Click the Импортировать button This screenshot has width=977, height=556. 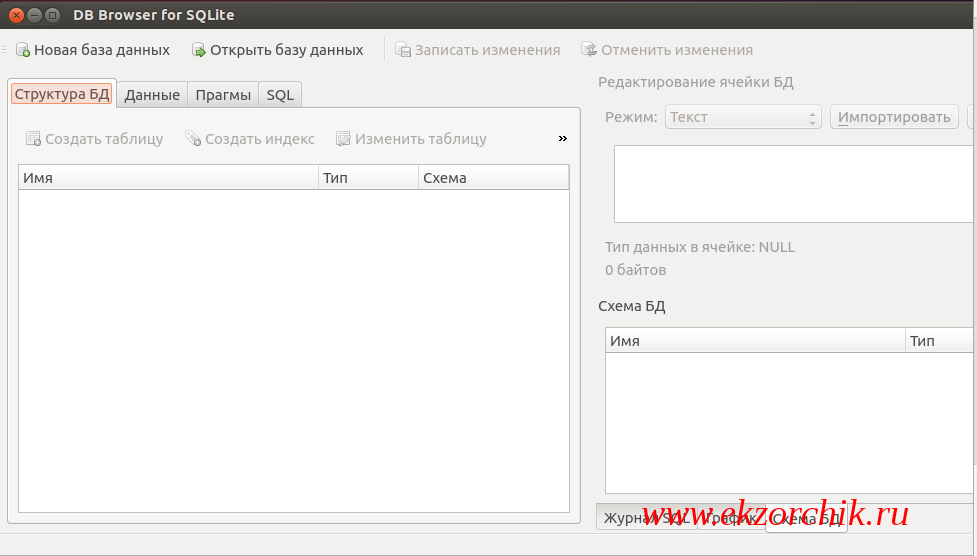tap(894, 117)
